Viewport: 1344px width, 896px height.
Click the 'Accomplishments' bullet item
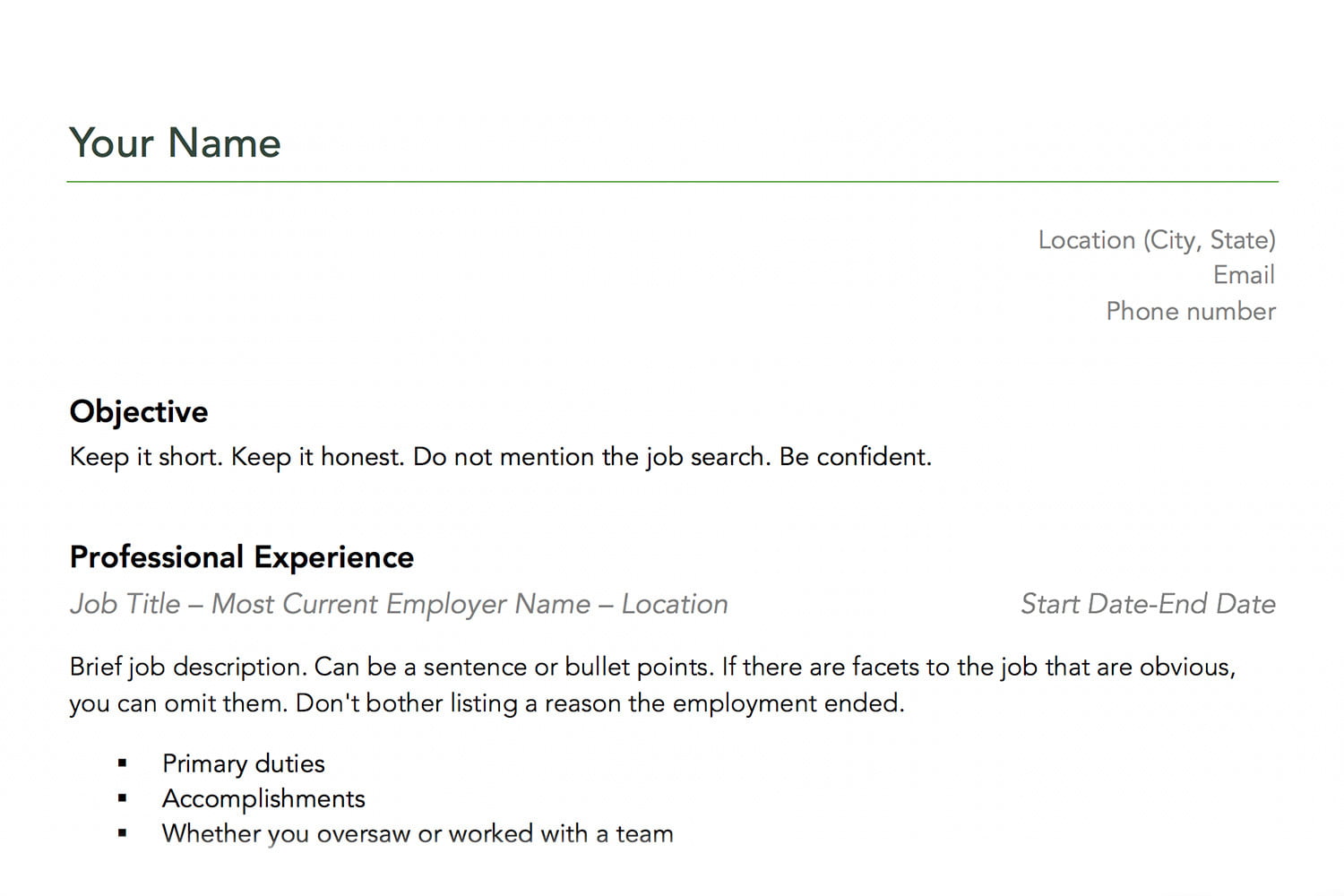[x=263, y=798]
